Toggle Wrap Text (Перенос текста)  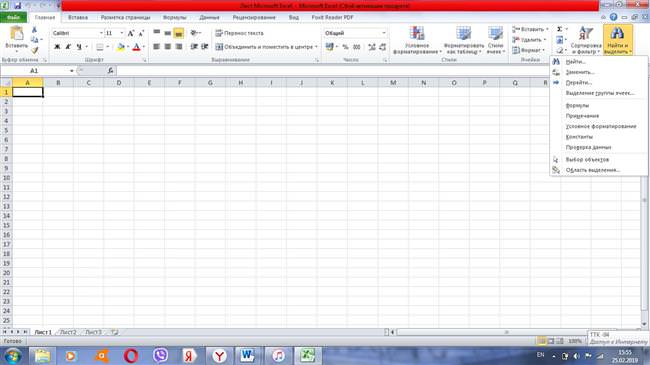239,33
